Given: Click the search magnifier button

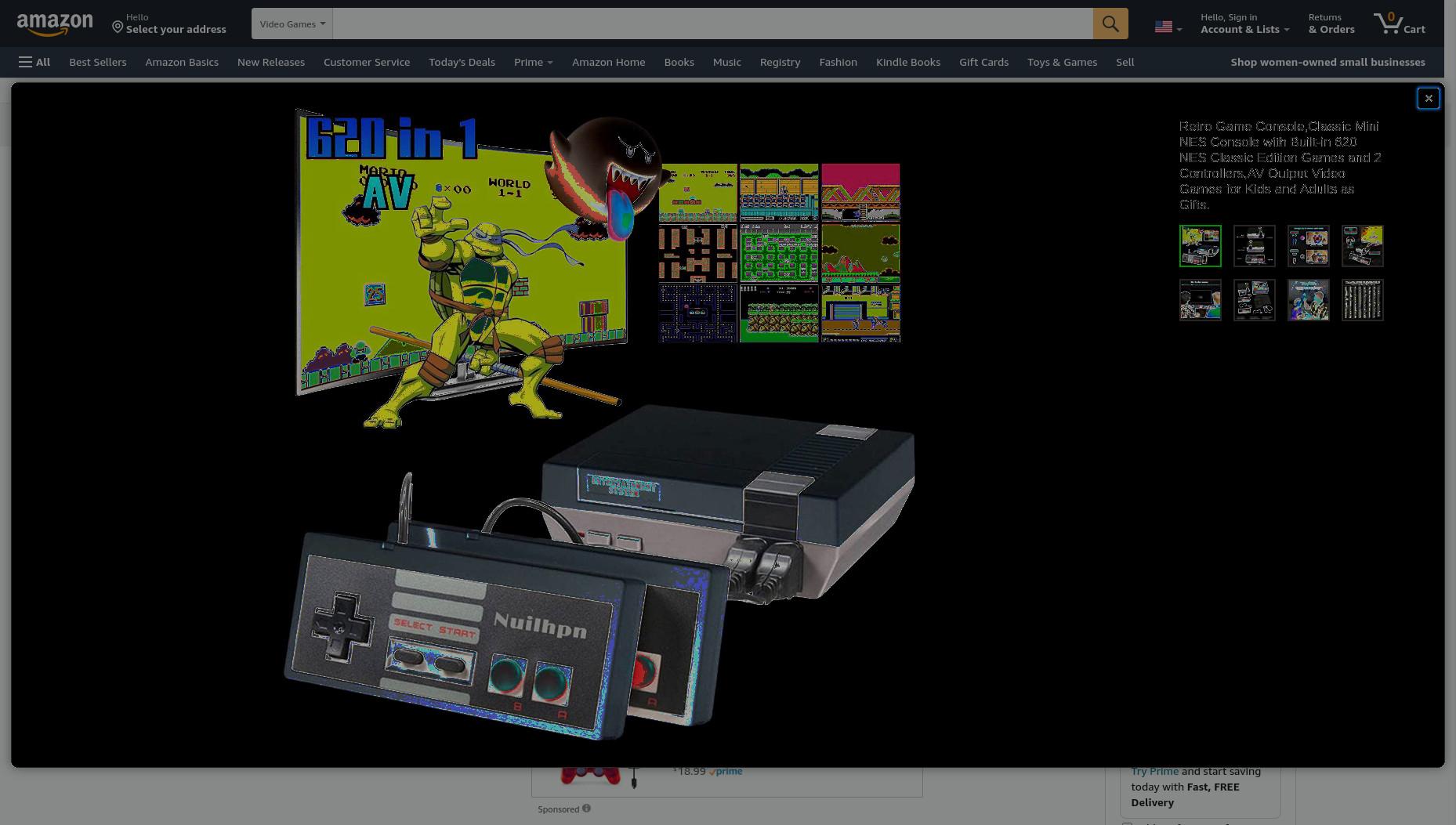Looking at the screenshot, I should tap(1110, 24).
